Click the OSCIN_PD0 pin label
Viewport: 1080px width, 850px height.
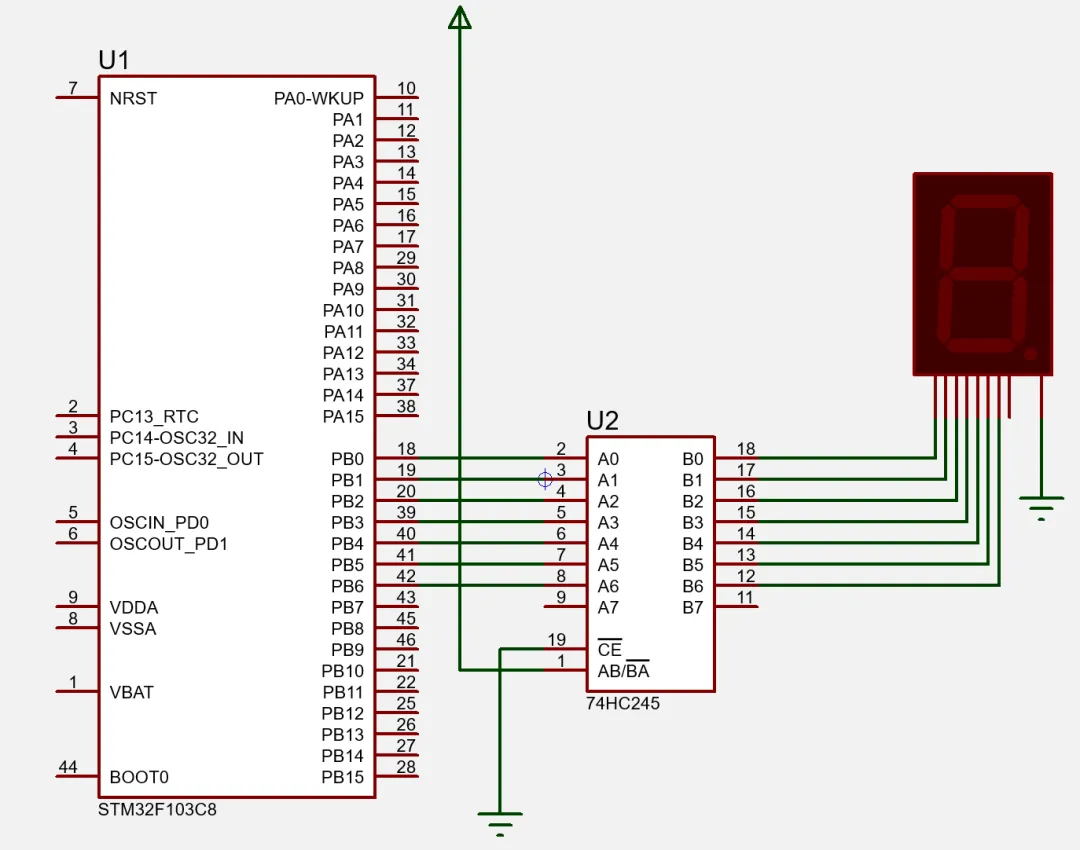tap(159, 523)
